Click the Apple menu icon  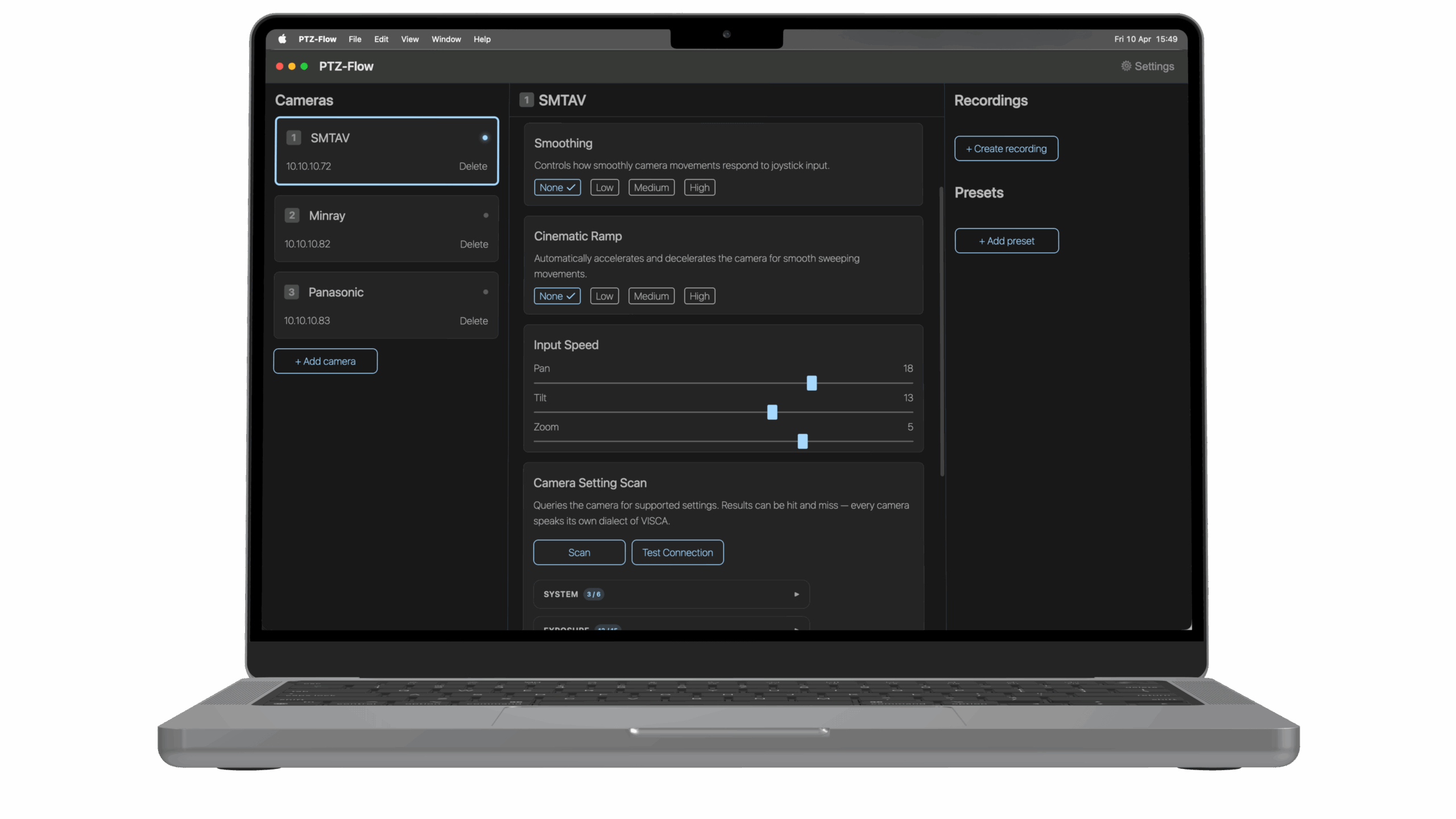(282, 39)
